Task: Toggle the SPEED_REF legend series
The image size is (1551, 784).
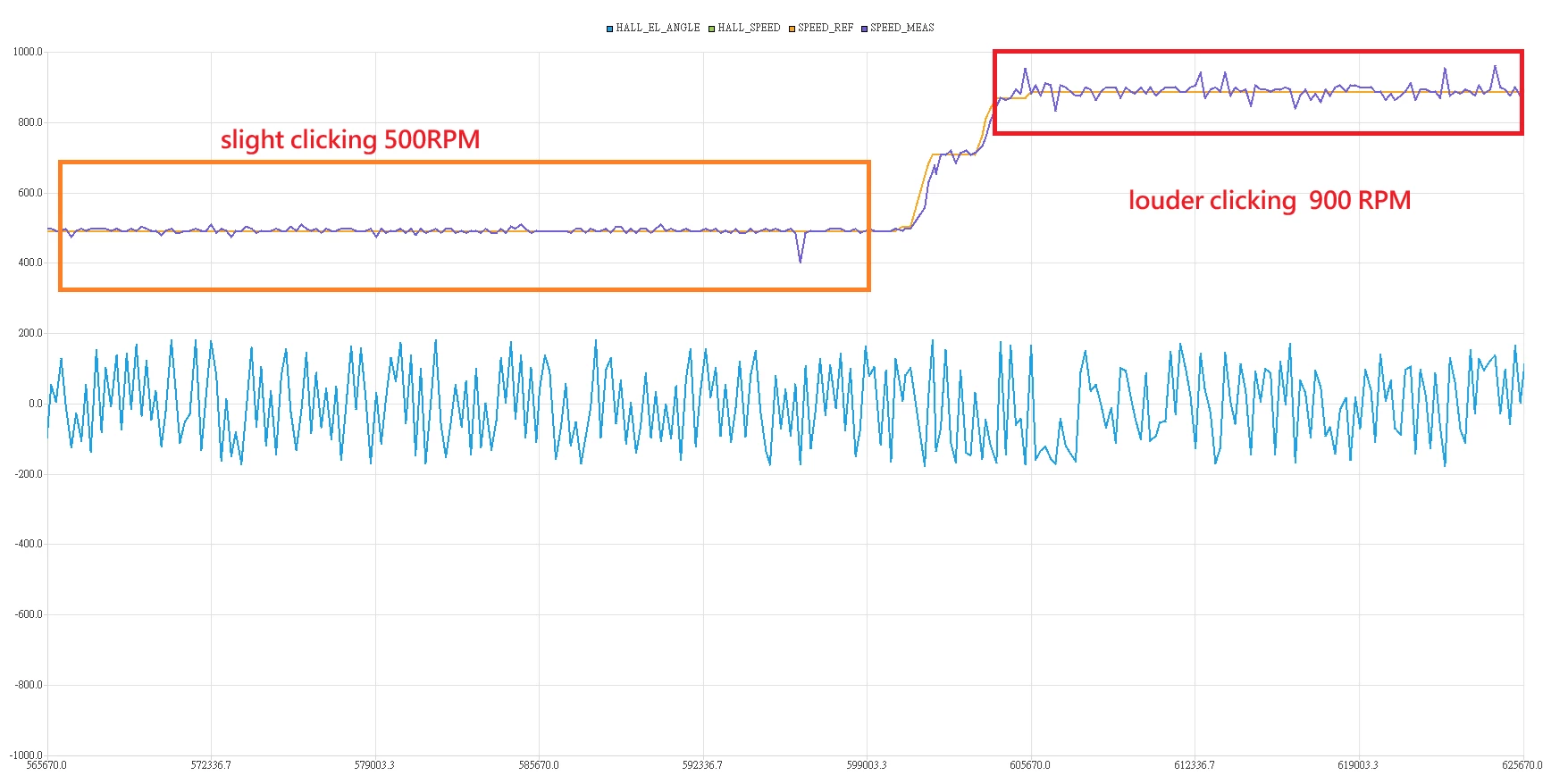Action: [x=821, y=28]
